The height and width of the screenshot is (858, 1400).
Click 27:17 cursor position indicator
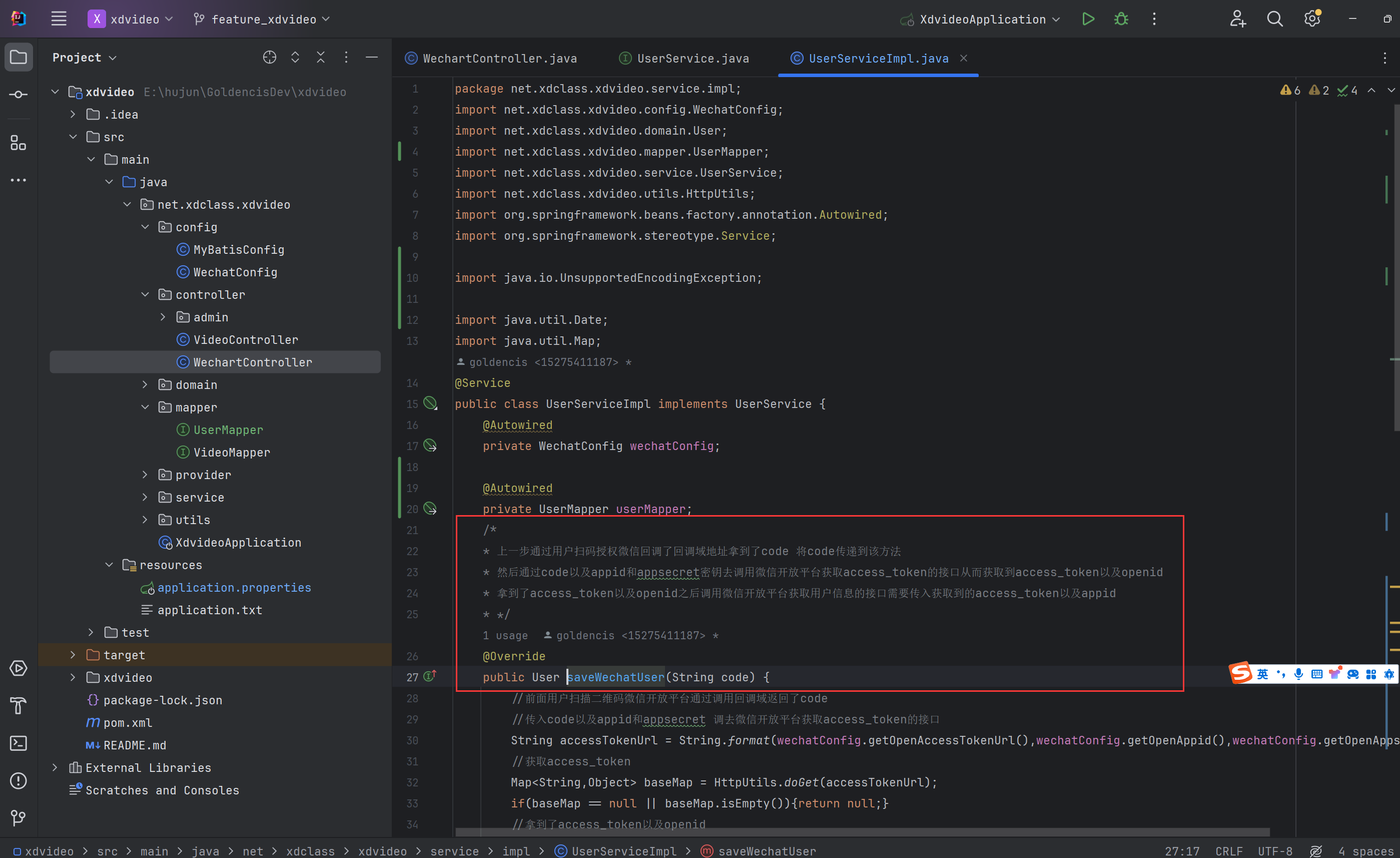point(1182,850)
